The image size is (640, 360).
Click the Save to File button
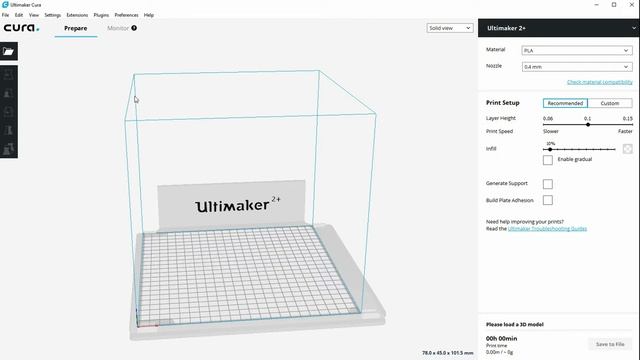pyautogui.click(x=610, y=344)
